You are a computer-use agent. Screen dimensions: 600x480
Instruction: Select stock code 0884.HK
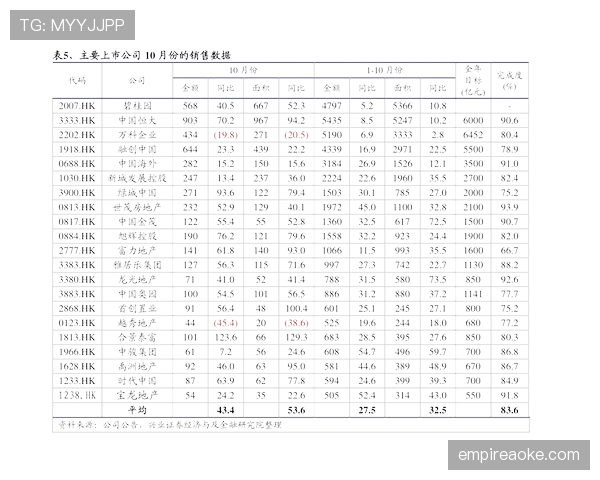pyautogui.click(x=77, y=236)
